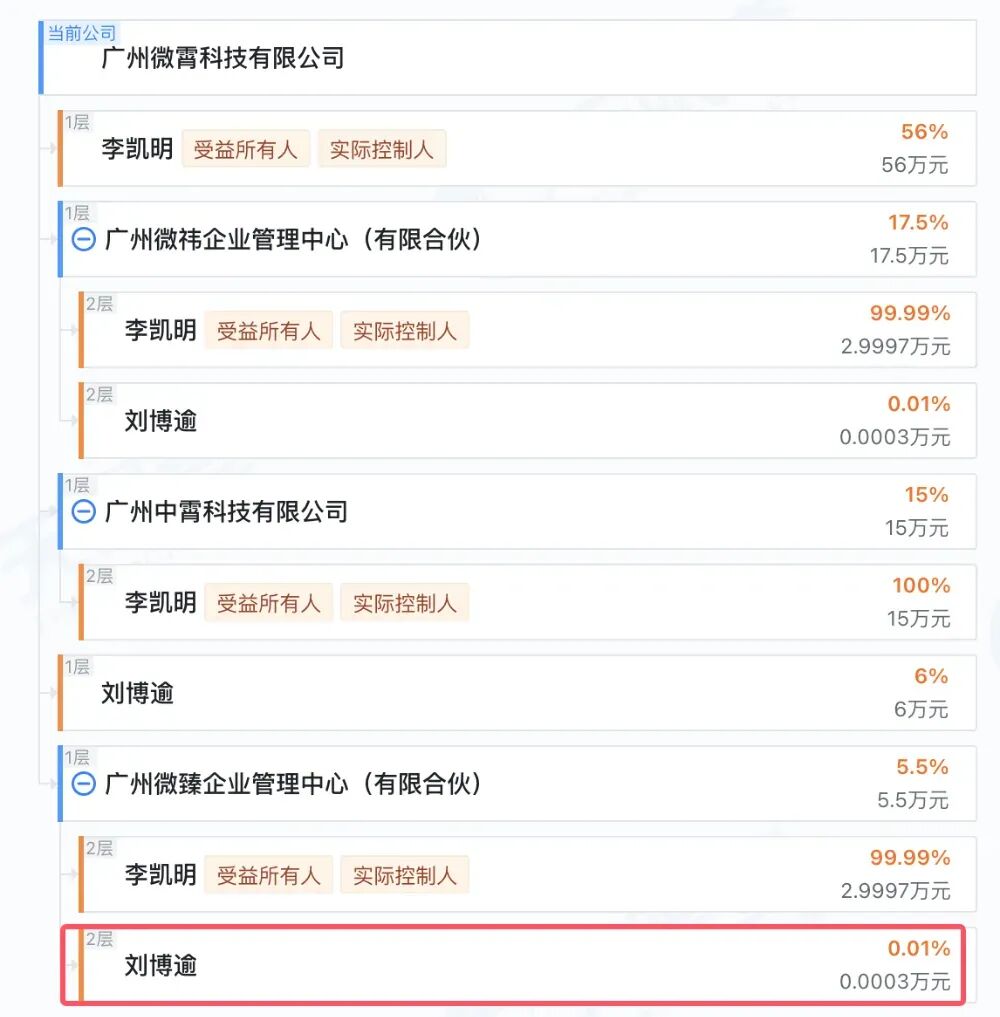Click the 15万元 amount under 广州中霄科技有限公司

pos(921,618)
